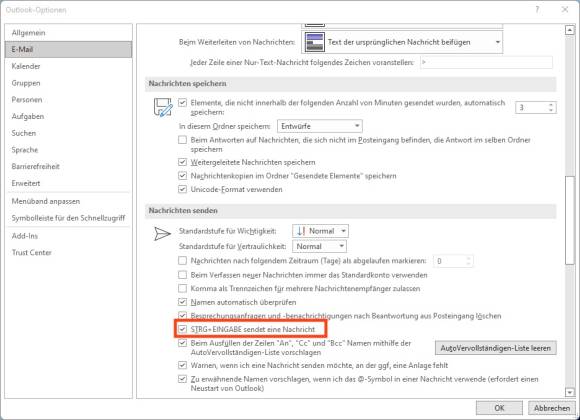
Task: Click the Nur-Text prefix character field
Action: coord(486,63)
